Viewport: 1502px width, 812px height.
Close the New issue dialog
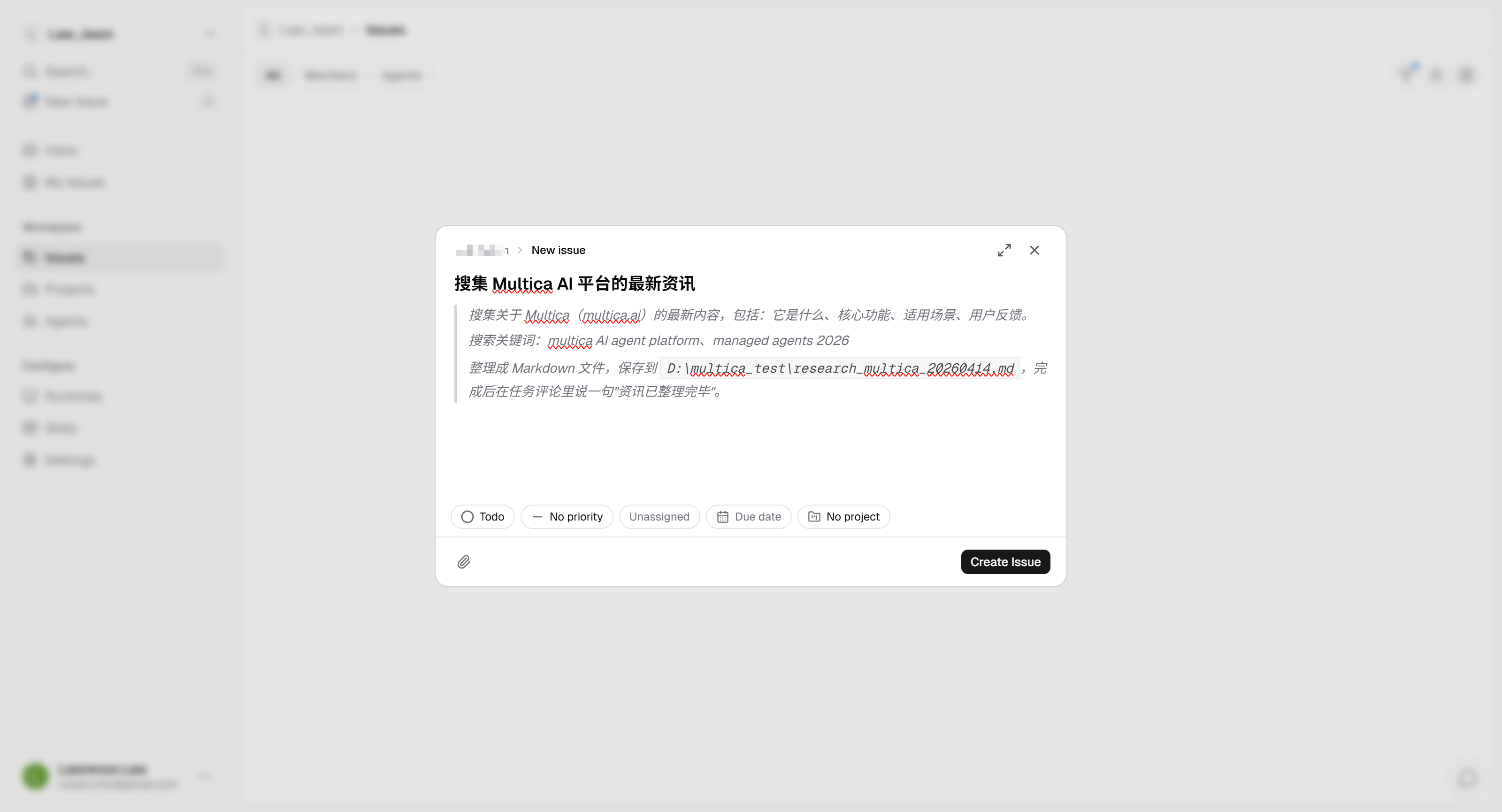[x=1035, y=250]
